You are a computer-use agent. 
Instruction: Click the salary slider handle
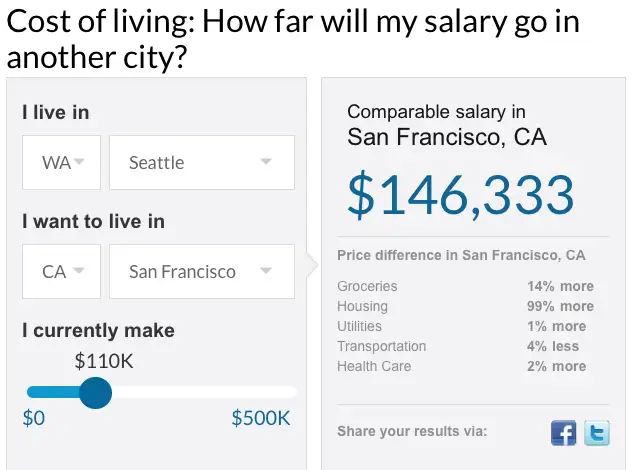click(96, 393)
